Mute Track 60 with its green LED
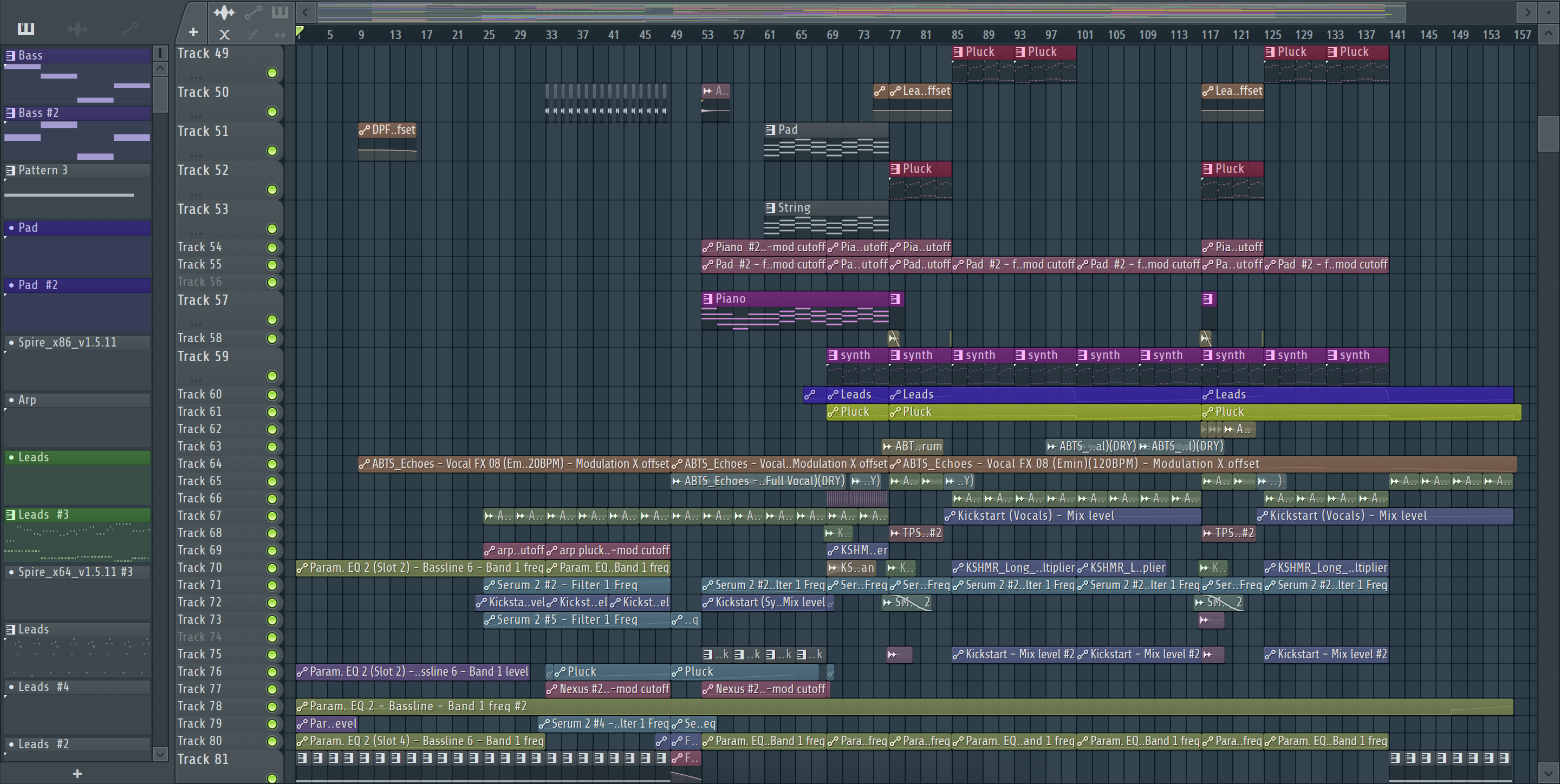This screenshot has height=784, width=1560. (272, 395)
